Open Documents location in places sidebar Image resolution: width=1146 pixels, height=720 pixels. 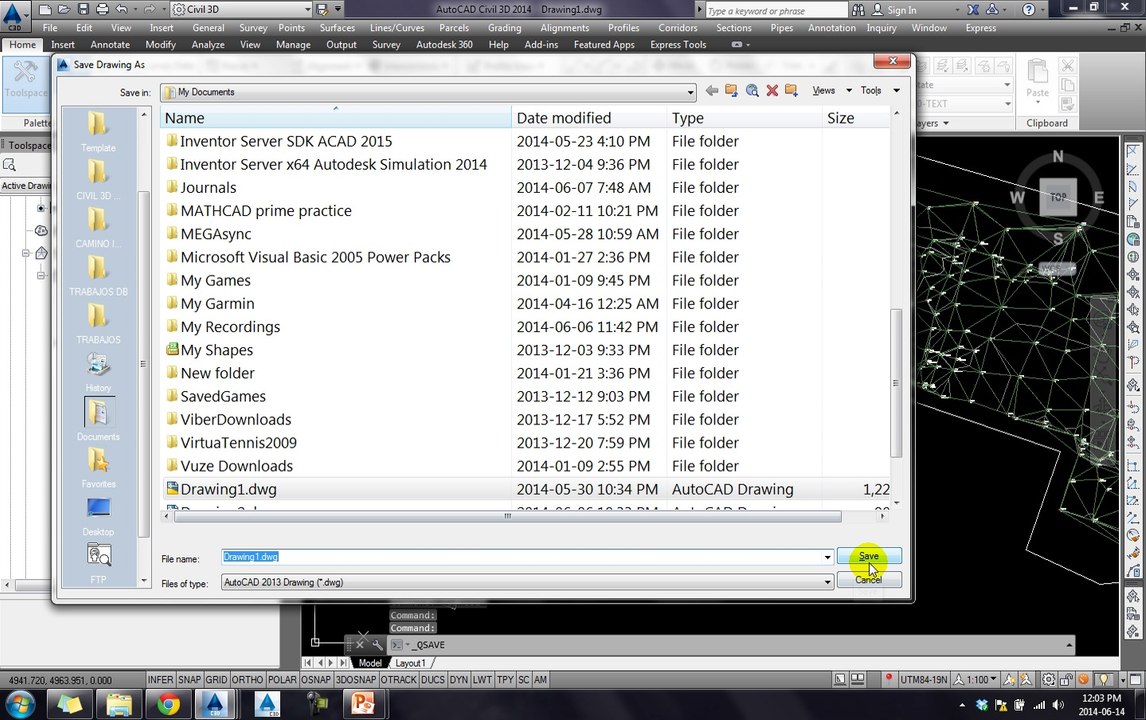(x=98, y=420)
